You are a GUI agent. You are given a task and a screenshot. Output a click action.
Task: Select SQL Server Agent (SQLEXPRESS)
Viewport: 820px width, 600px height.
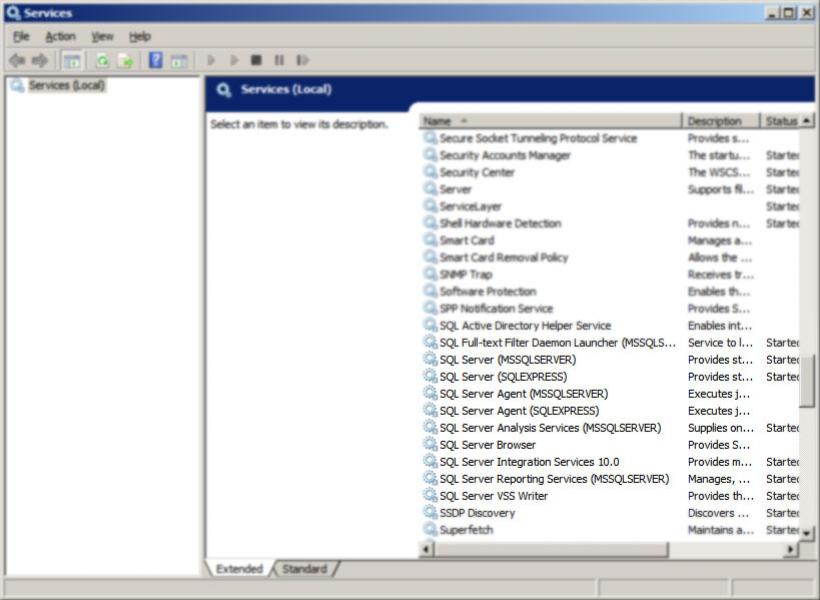pos(519,411)
